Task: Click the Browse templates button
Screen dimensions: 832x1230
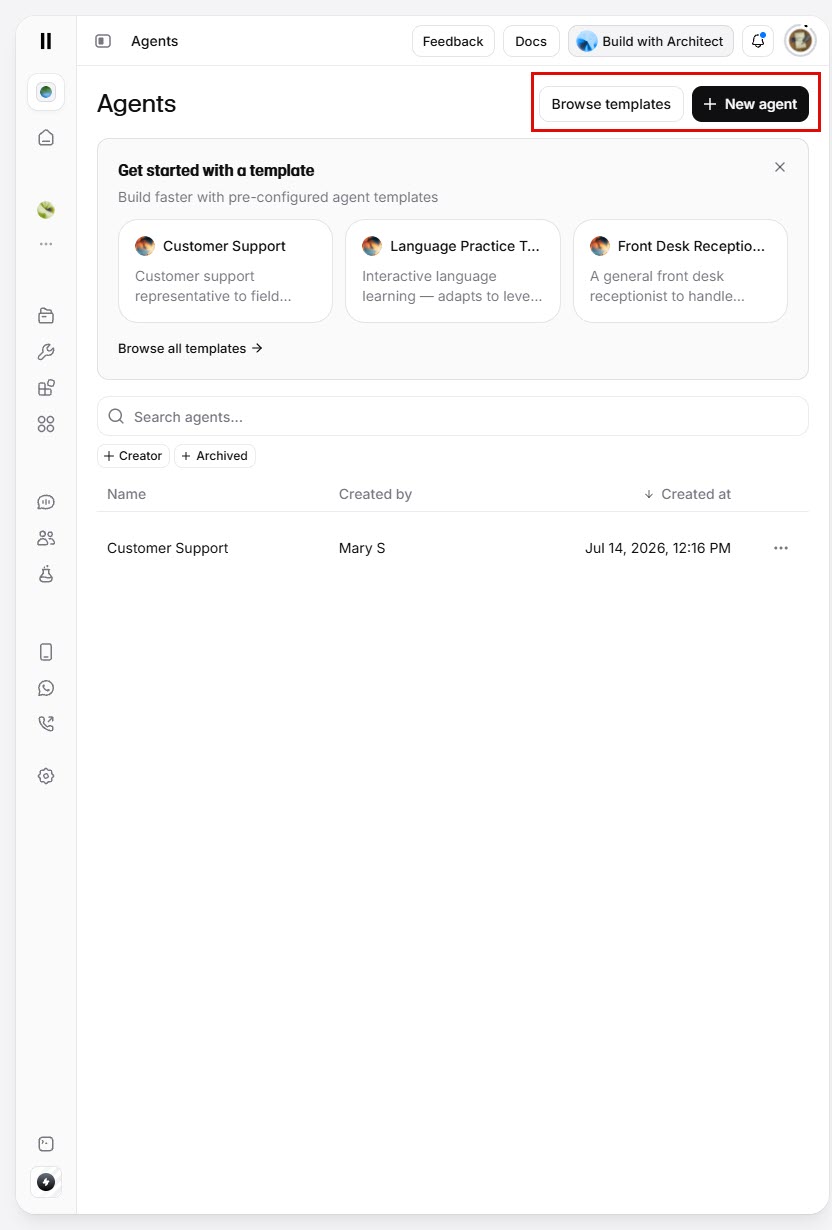Action: click(611, 104)
